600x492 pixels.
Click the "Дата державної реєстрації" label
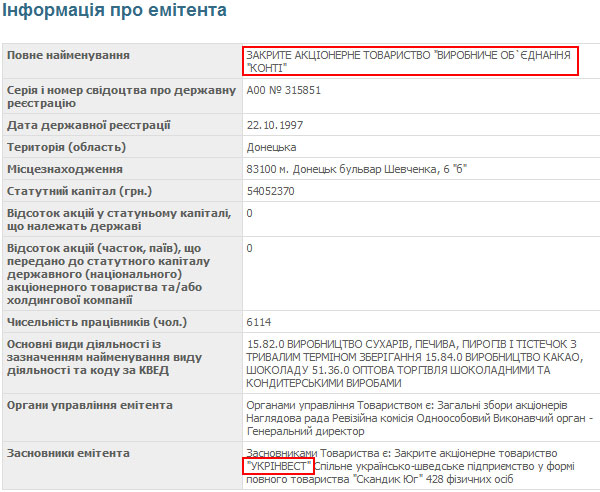88,125
